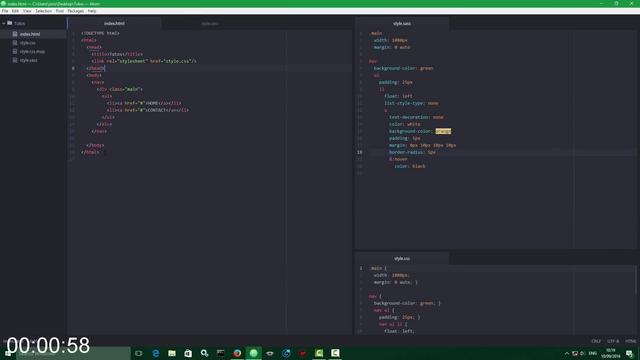Screen dimensions: 640x360
Task: Select the Tubes root folder name
Action: click(20, 24)
